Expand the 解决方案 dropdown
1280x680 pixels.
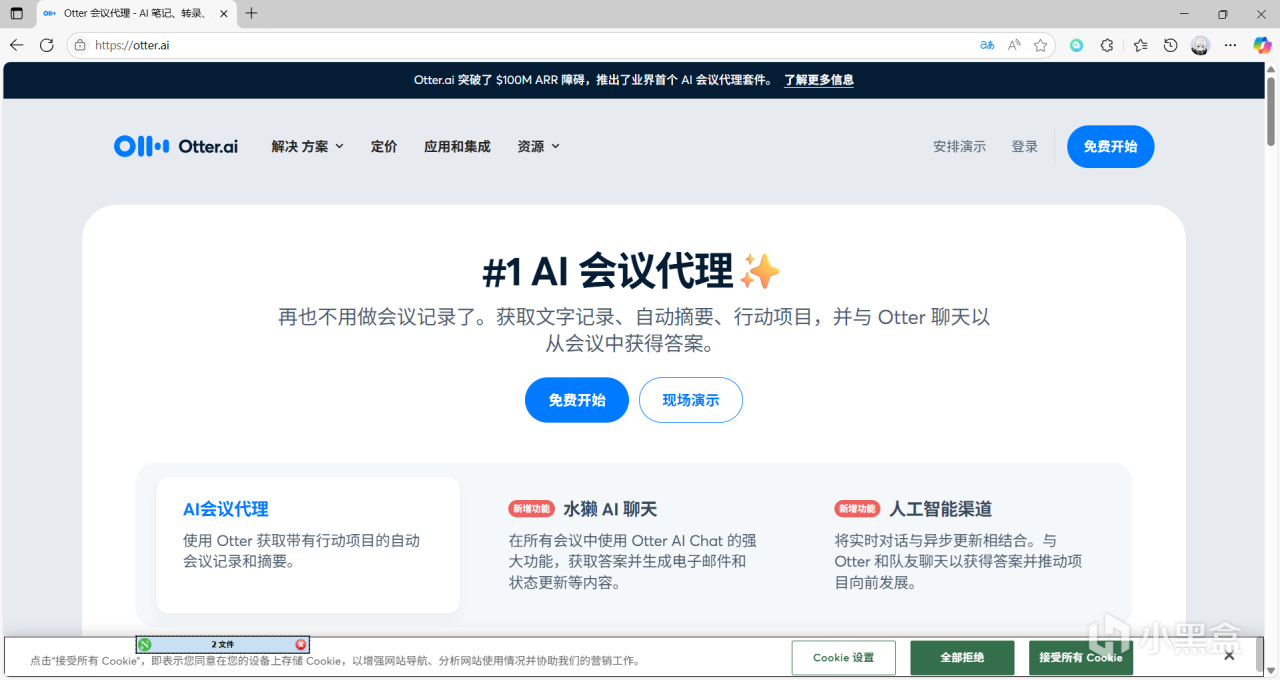(x=307, y=146)
